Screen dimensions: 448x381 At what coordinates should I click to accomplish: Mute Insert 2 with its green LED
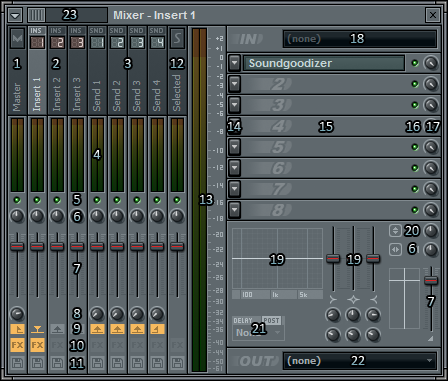coord(57,200)
